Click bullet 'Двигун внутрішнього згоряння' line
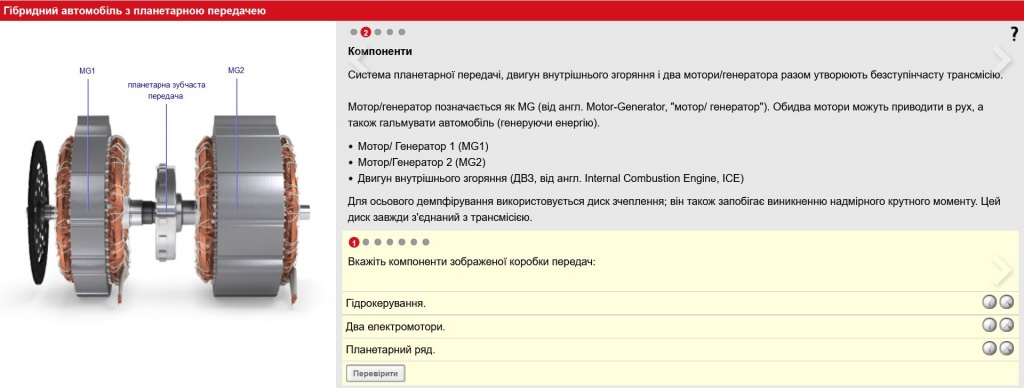 coord(551,178)
